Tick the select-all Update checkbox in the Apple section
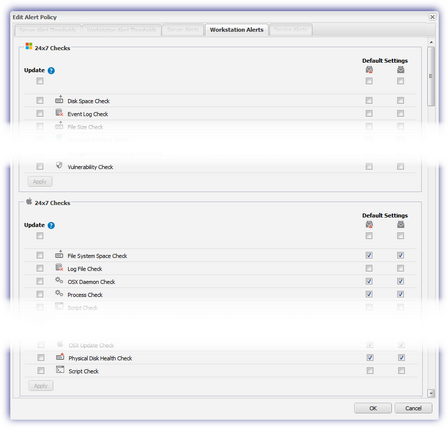Screen dimensions: 448x428 click(40, 236)
